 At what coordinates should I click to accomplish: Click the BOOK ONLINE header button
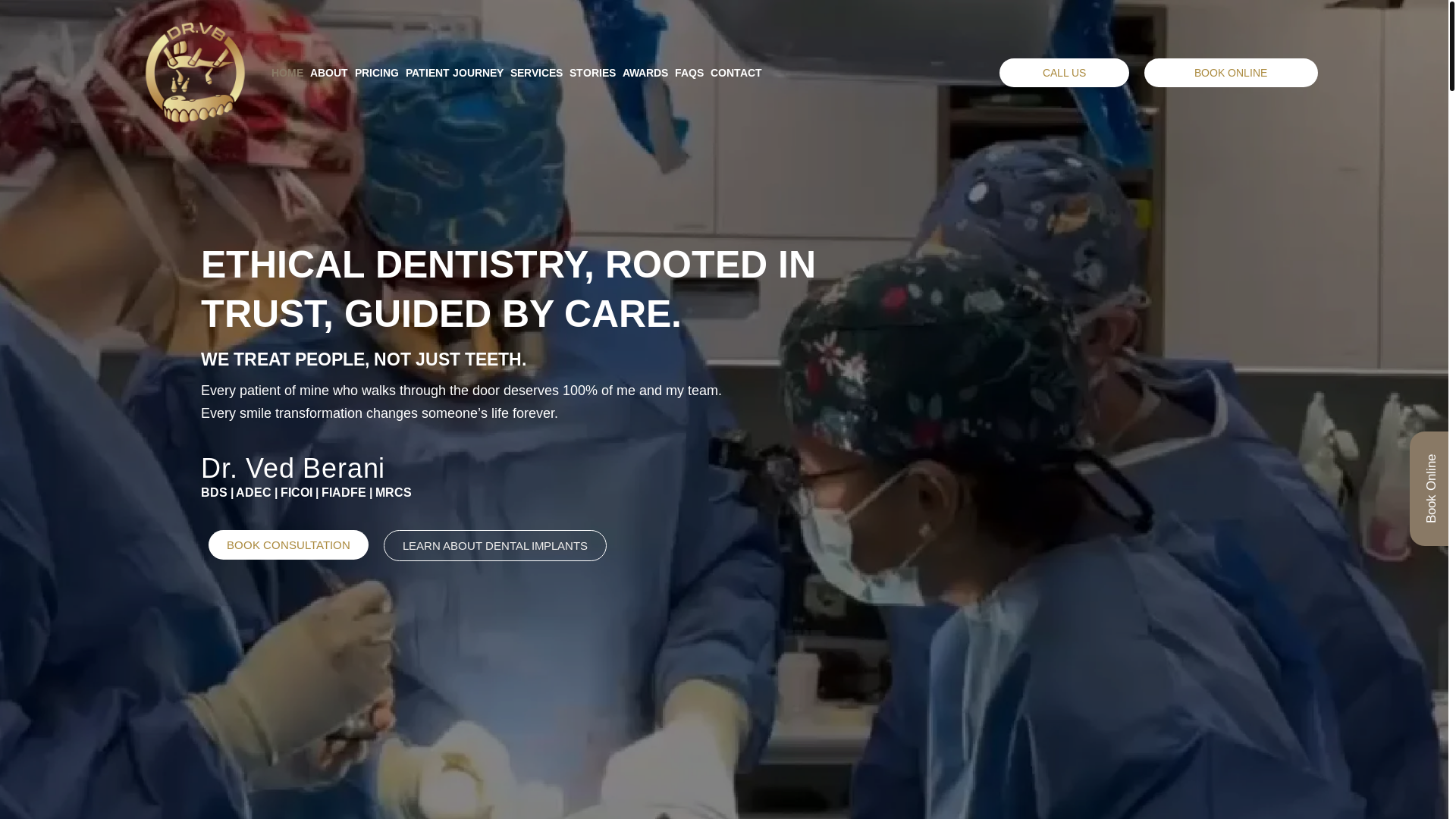(1231, 73)
